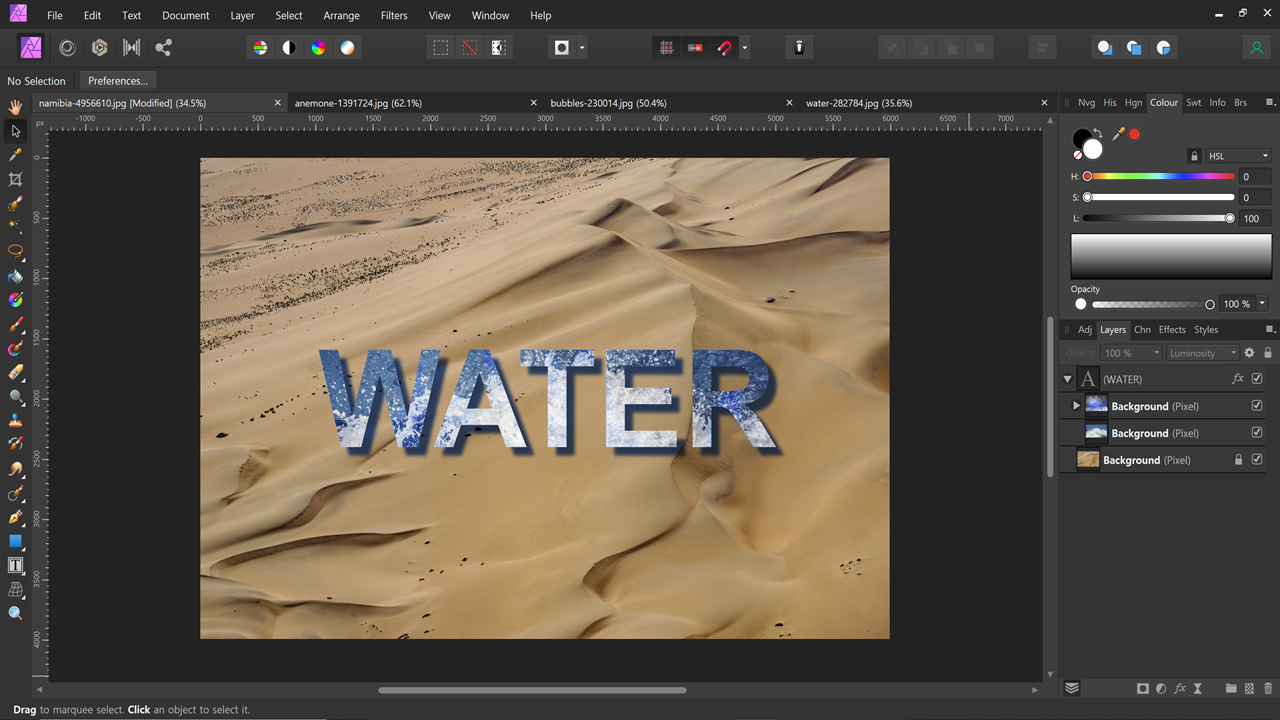Select the View hand tool
This screenshot has width=1280, height=720.
(x=15, y=106)
